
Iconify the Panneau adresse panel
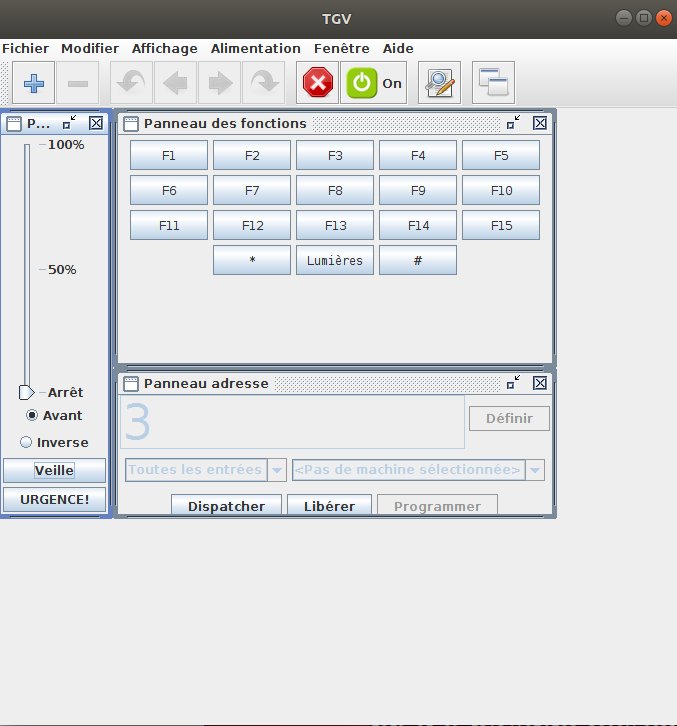click(x=514, y=382)
